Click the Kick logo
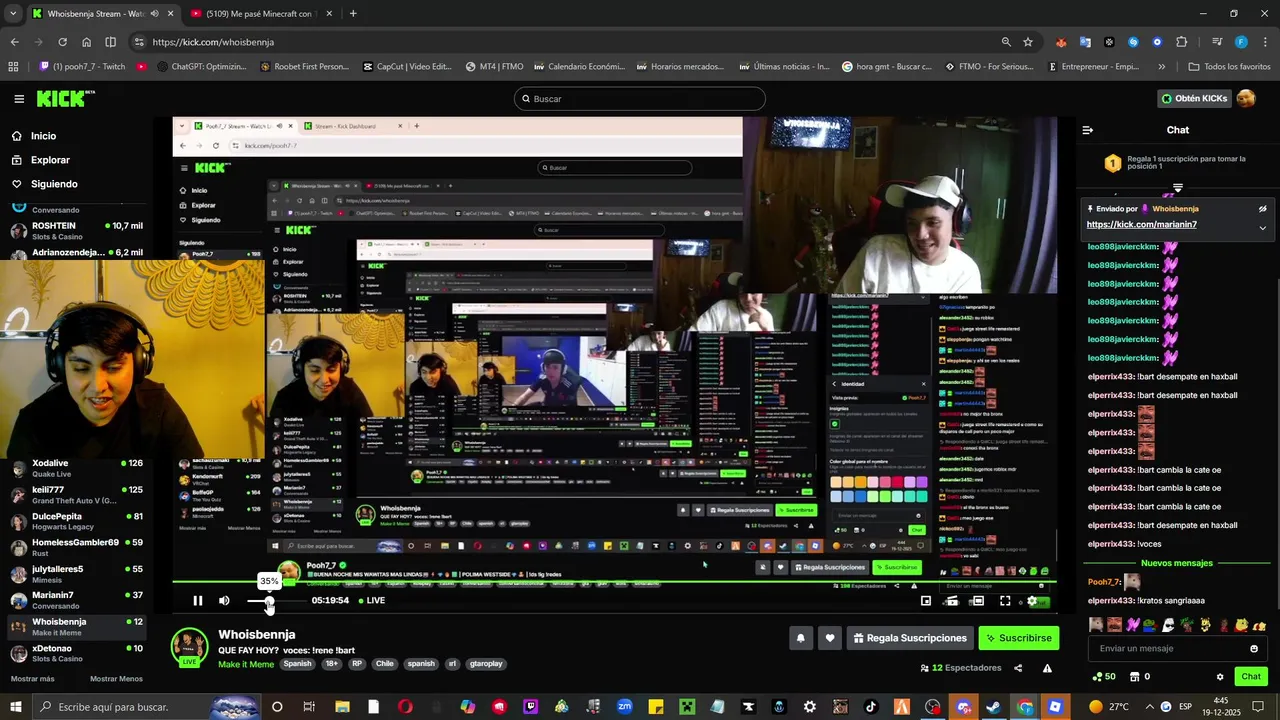This screenshot has width=1280, height=720. 65,98
